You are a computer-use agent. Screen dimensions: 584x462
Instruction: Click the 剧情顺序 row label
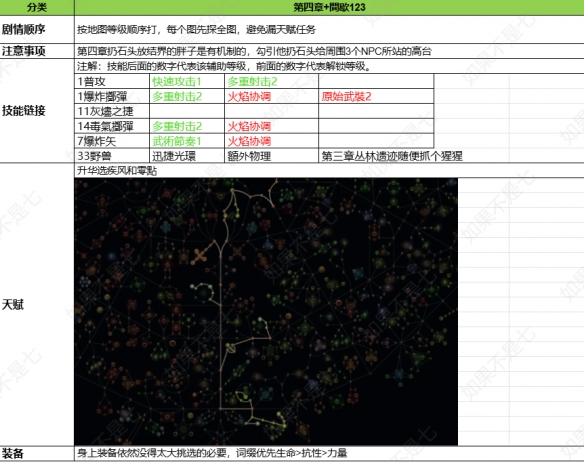click(x=37, y=29)
